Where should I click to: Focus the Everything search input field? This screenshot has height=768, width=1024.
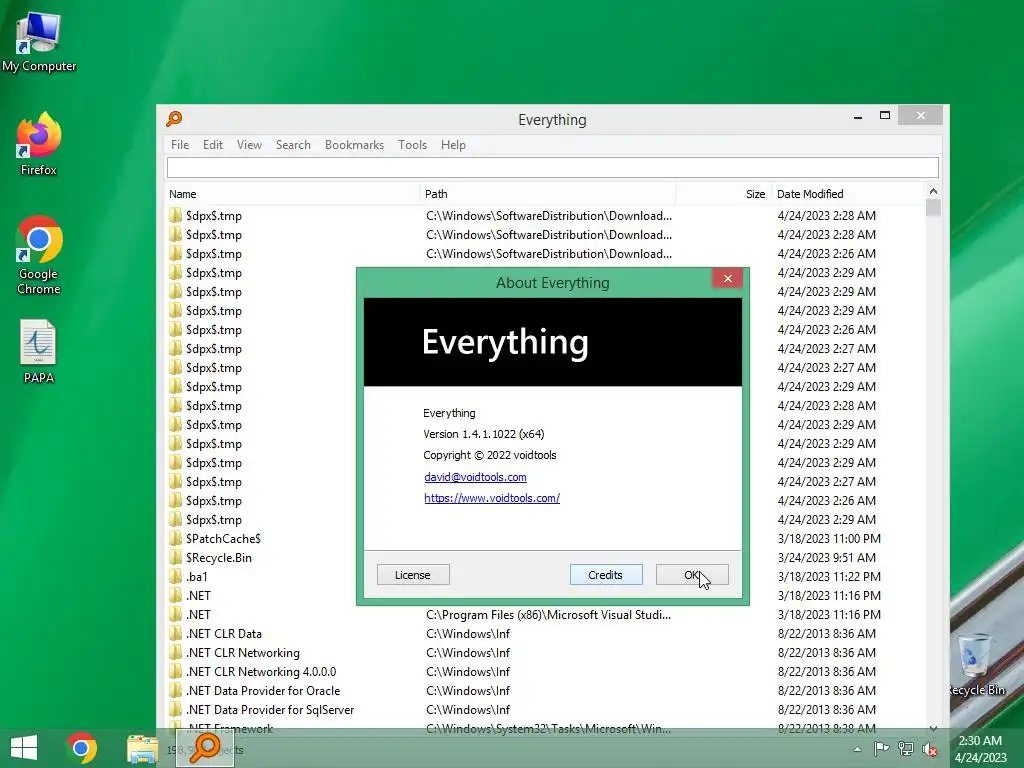552,167
